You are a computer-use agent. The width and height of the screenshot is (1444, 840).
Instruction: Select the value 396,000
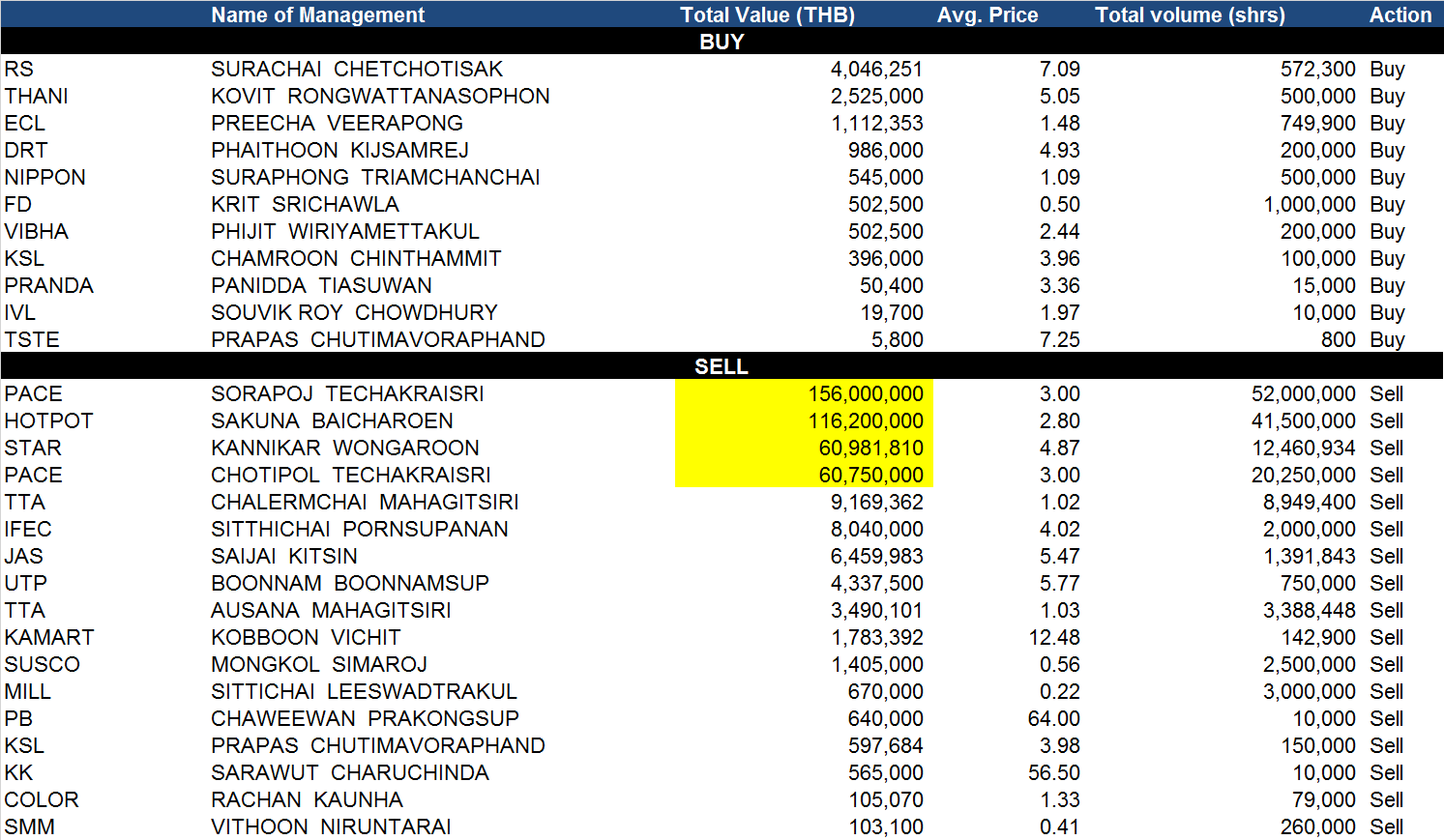(886, 258)
